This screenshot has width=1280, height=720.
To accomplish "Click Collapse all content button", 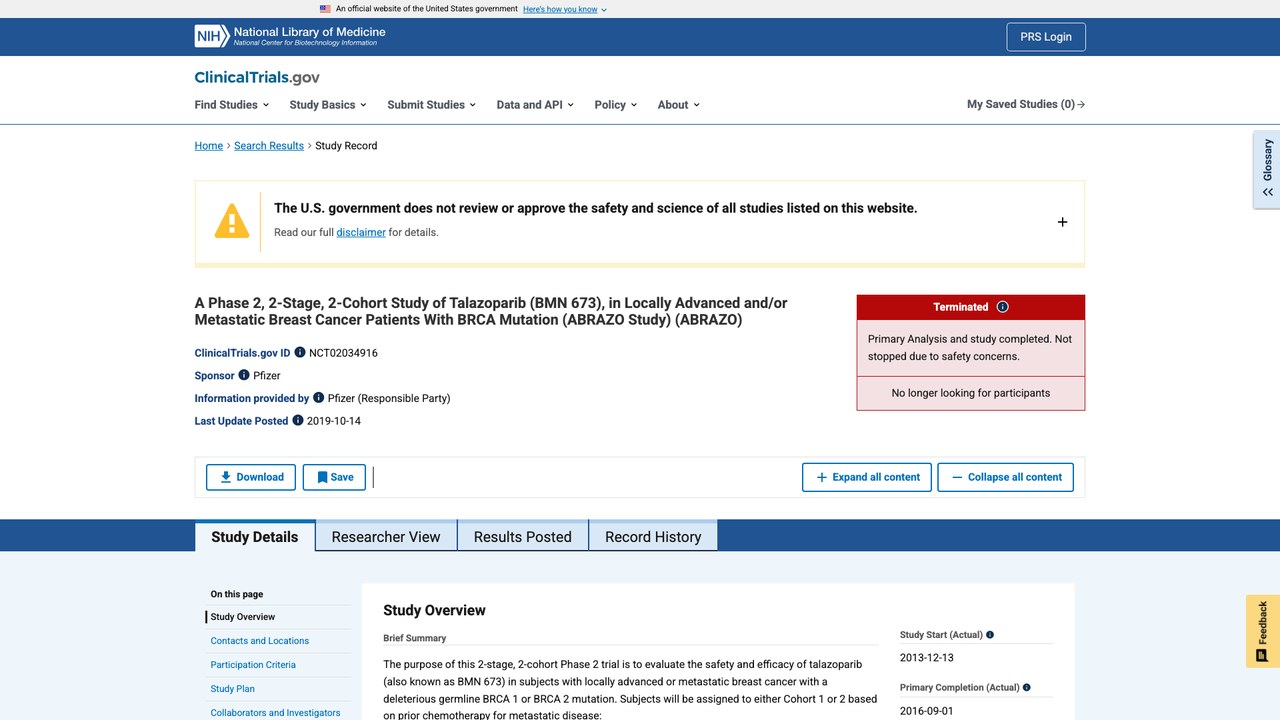I will [x=1006, y=477].
